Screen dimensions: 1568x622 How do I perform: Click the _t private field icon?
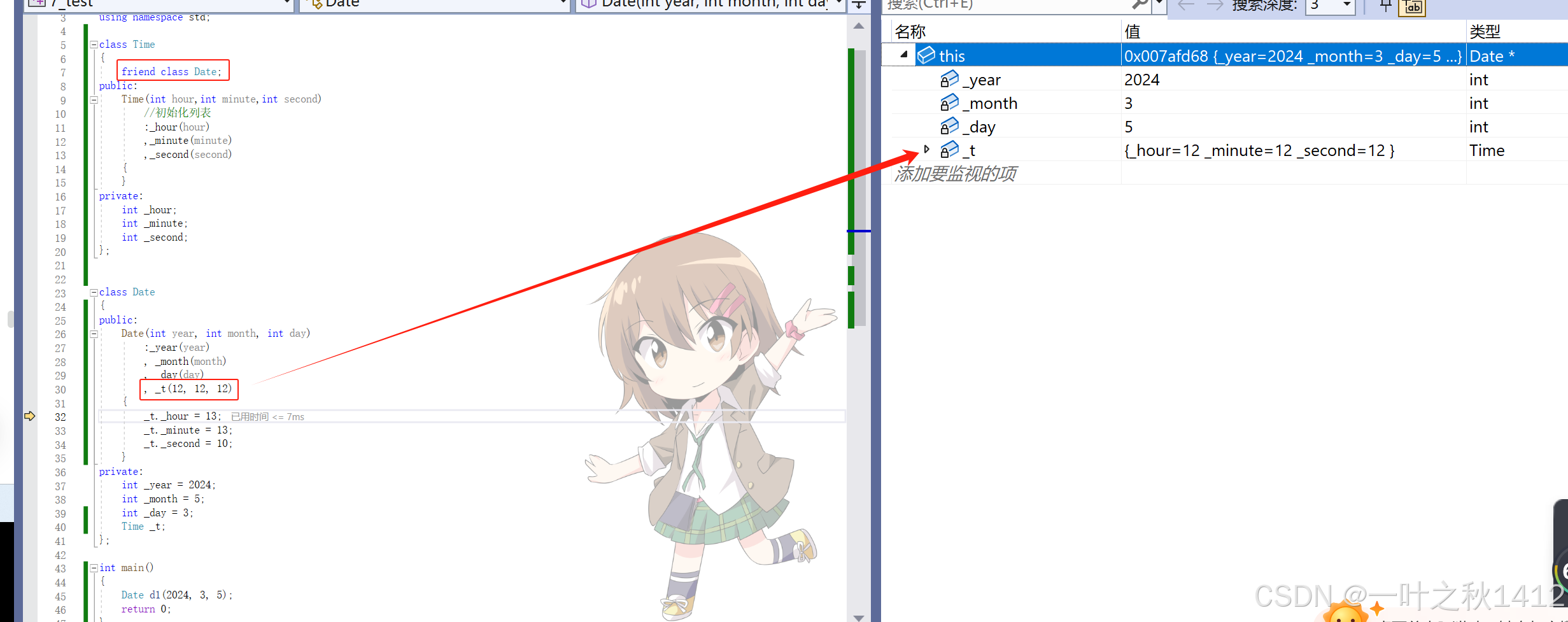pos(949,150)
